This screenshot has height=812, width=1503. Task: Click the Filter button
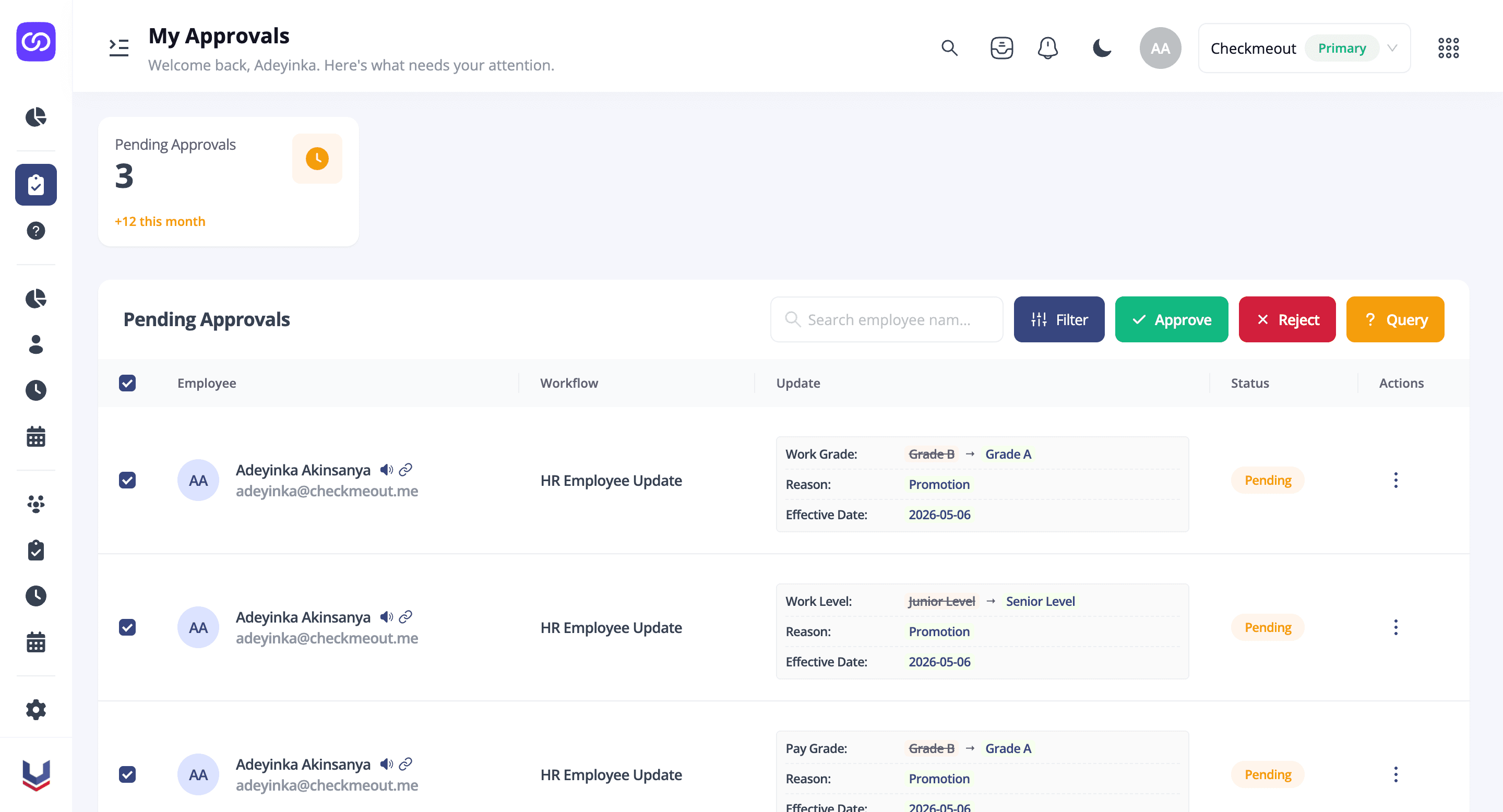(x=1059, y=320)
